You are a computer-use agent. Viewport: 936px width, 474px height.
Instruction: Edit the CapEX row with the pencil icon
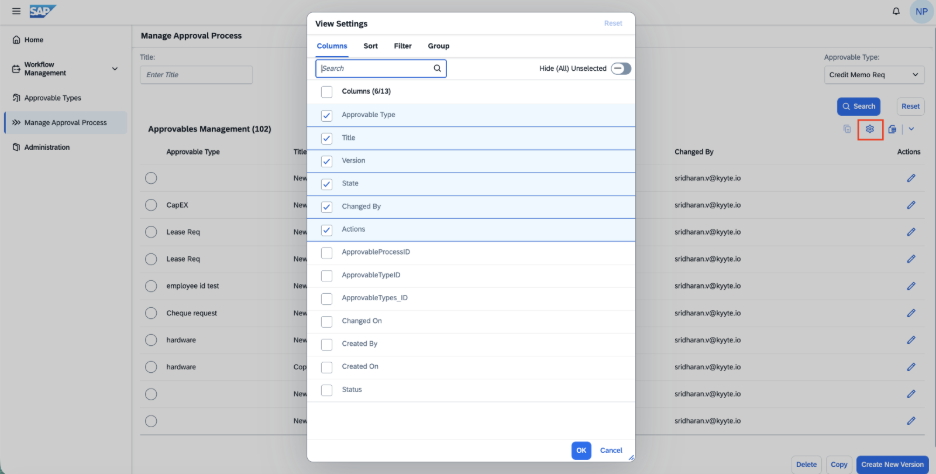pos(911,205)
